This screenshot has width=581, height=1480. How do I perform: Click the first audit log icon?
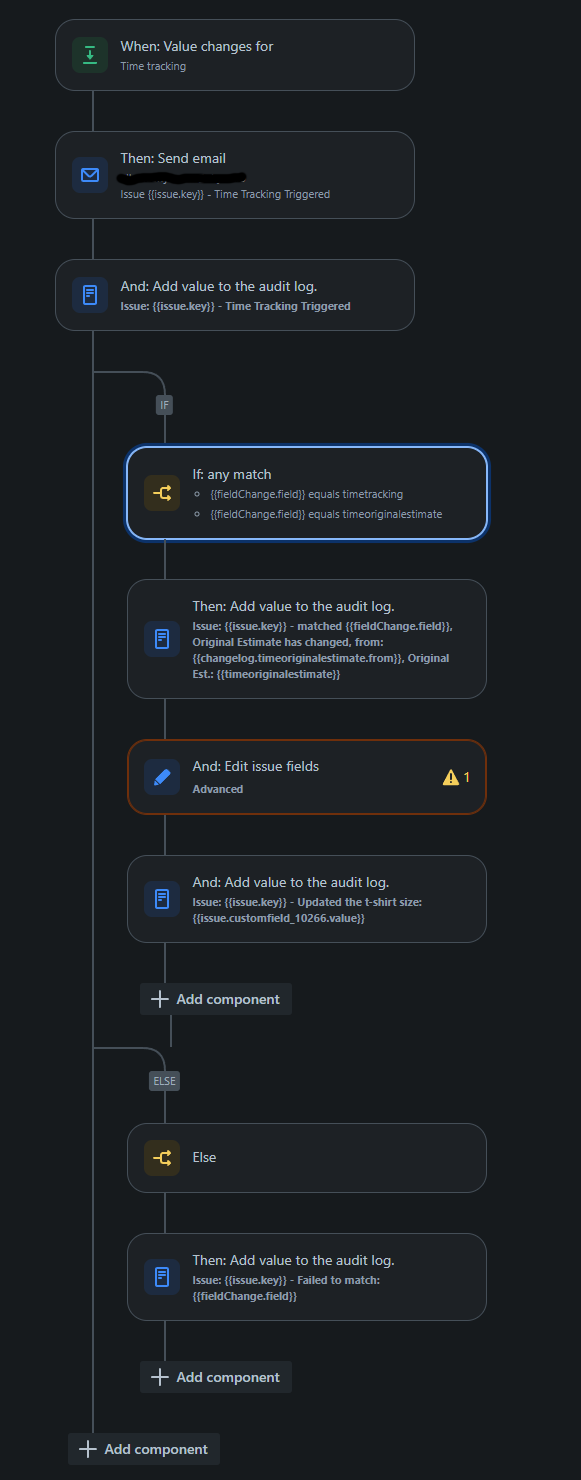(90, 295)
